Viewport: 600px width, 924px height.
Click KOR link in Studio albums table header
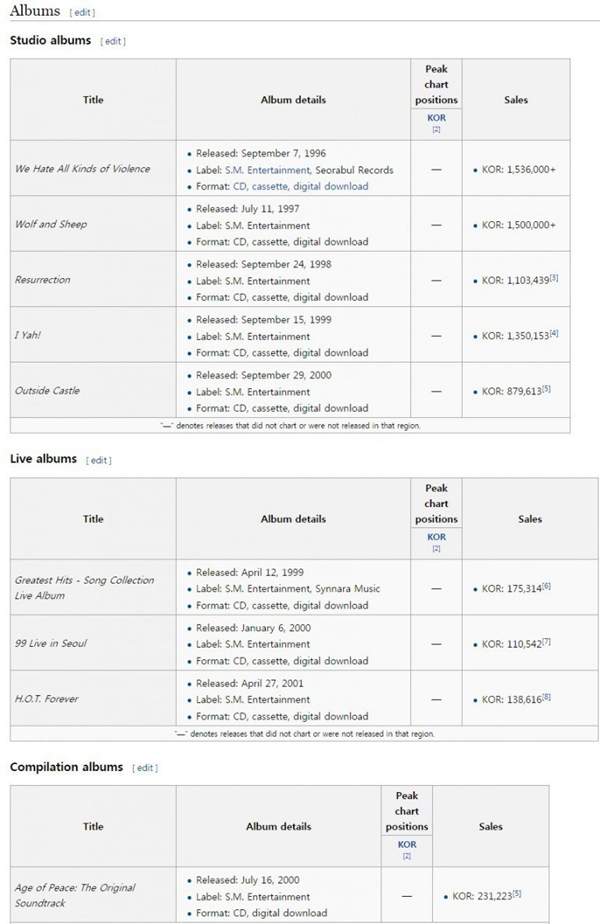436,118
